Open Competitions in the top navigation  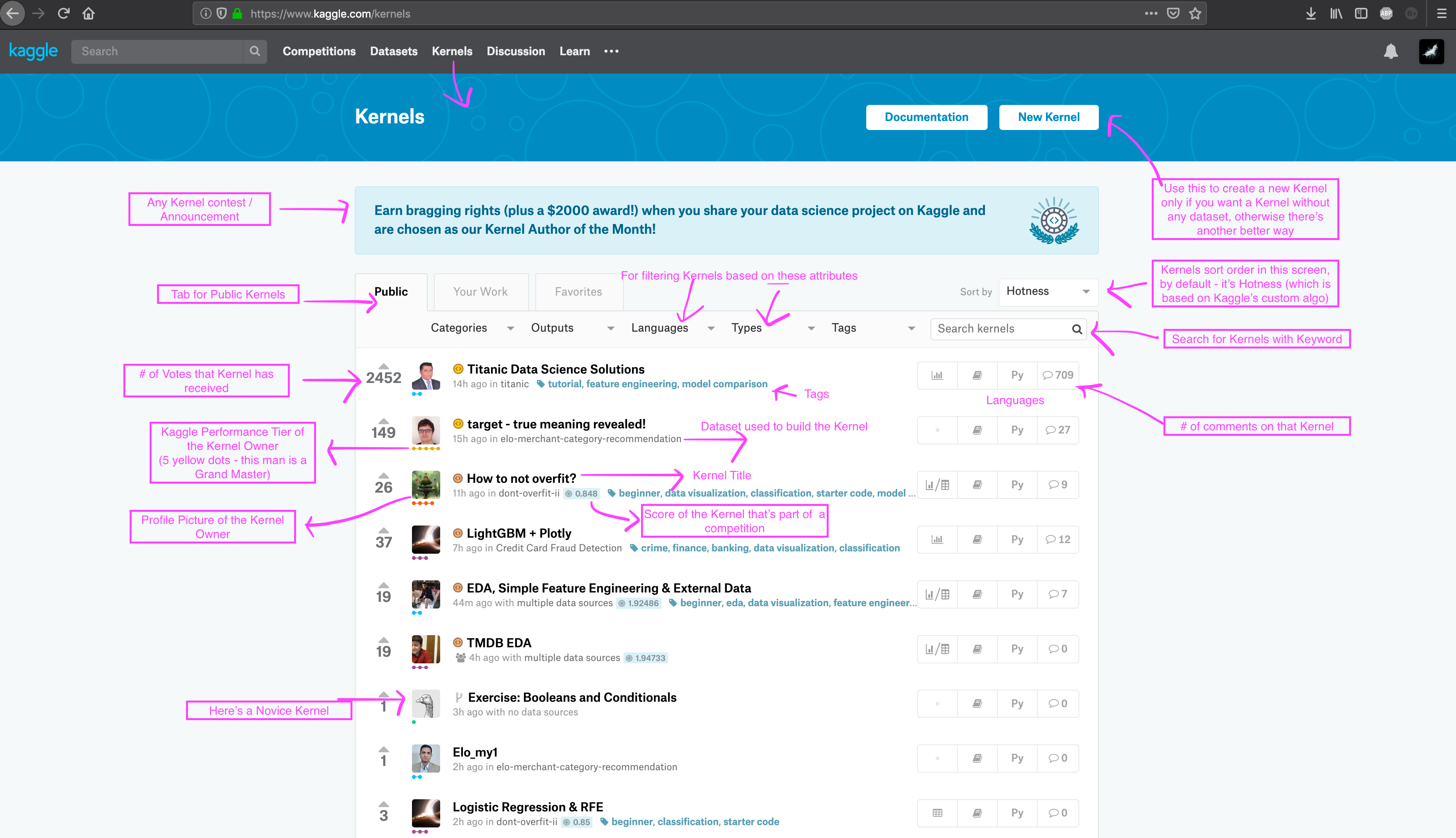click(x=319, y=51)
